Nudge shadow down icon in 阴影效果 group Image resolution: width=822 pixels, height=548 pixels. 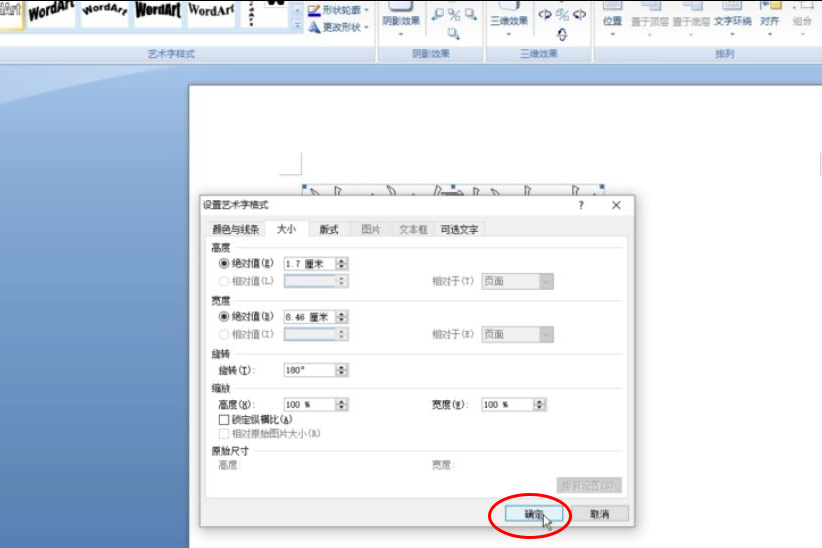[454, 34]
